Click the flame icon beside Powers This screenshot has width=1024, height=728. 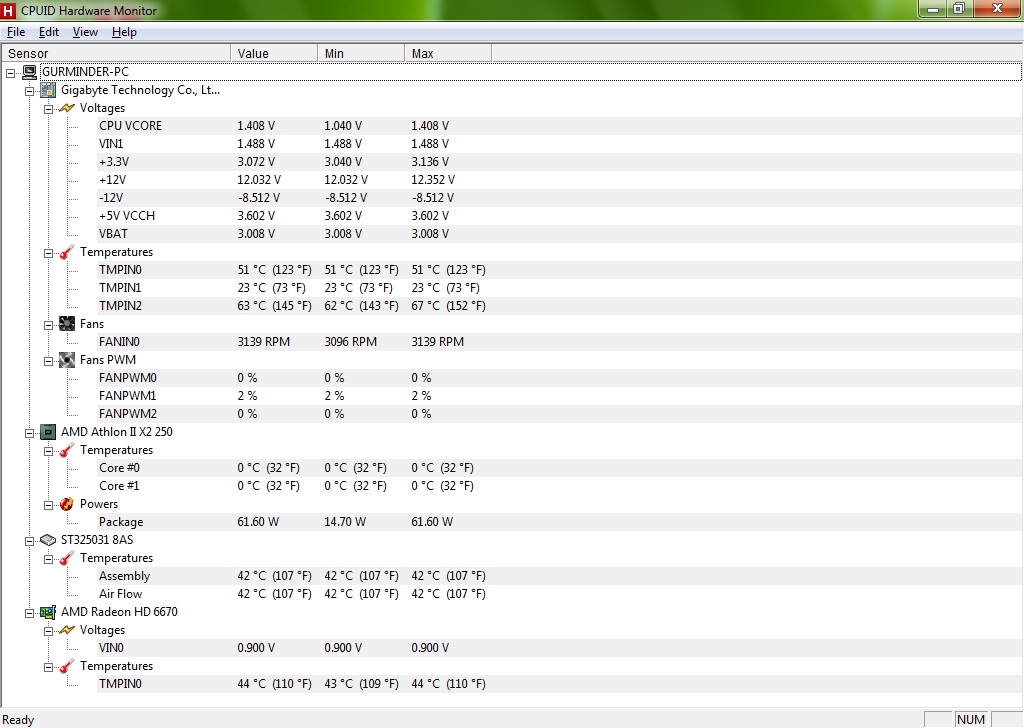67,504
